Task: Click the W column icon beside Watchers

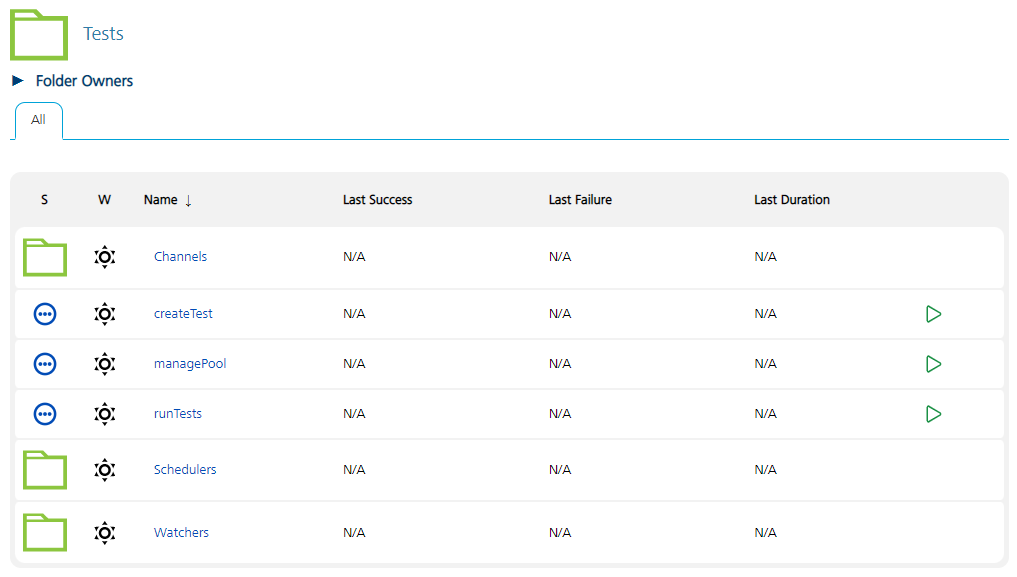Action: click(x=104, y=532)
